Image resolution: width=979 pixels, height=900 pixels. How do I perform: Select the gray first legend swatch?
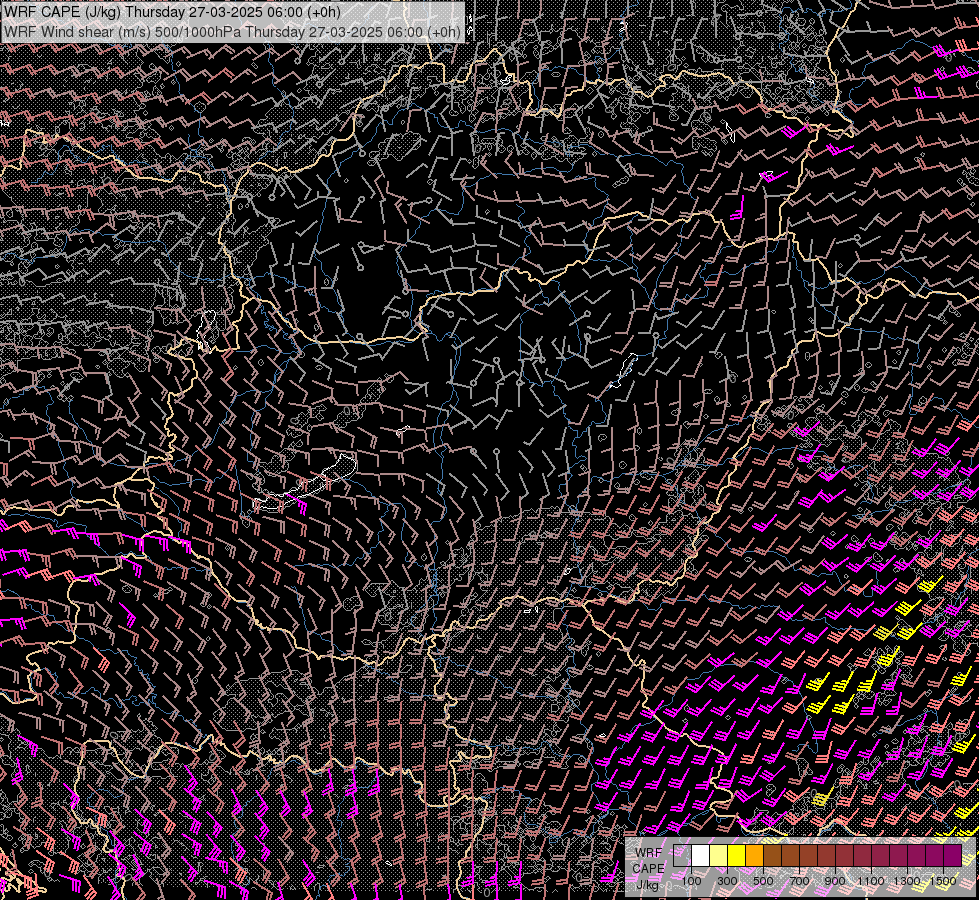coord(682,855)
